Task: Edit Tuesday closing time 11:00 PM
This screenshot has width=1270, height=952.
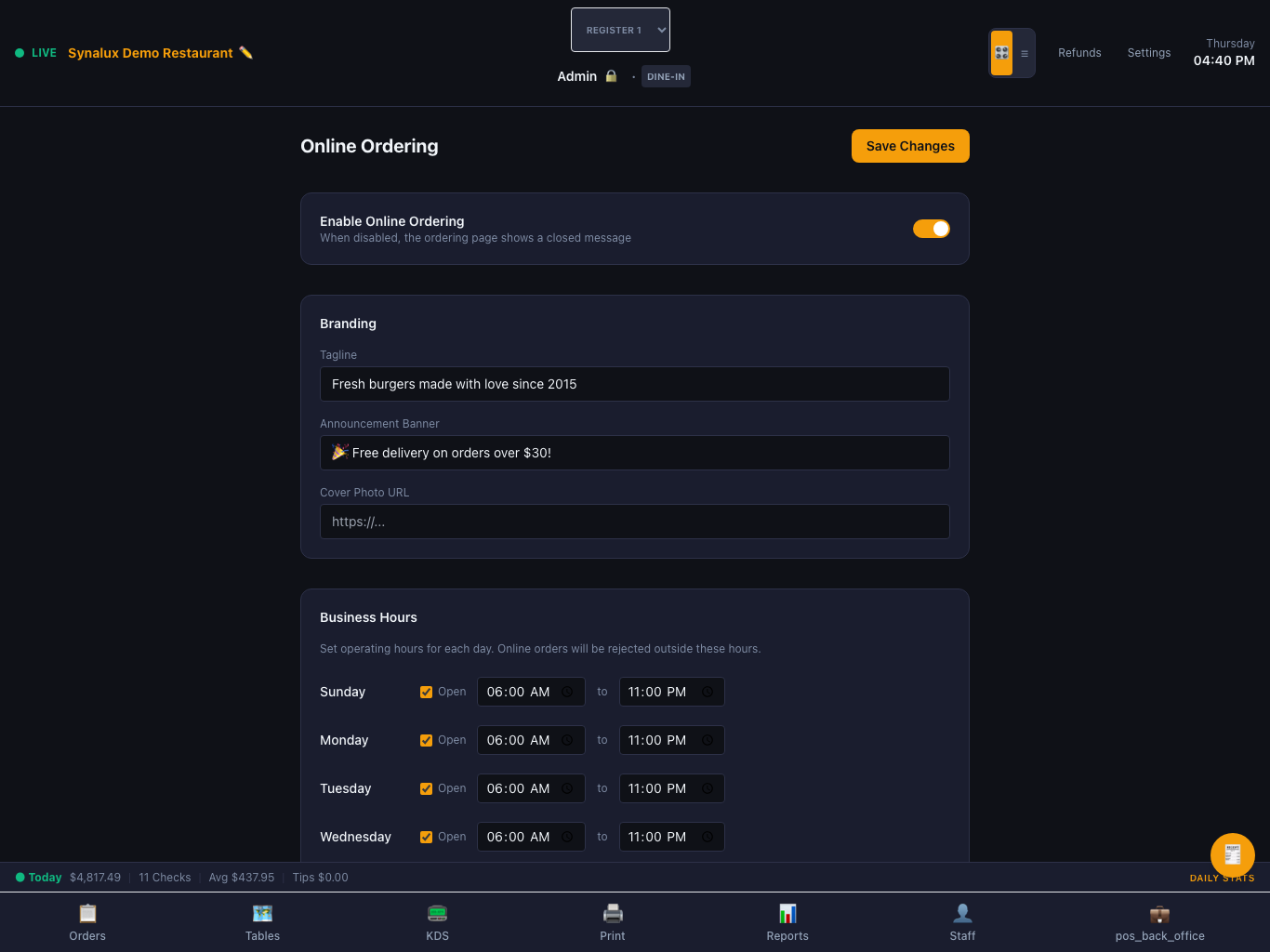Action: click(672, 788)
